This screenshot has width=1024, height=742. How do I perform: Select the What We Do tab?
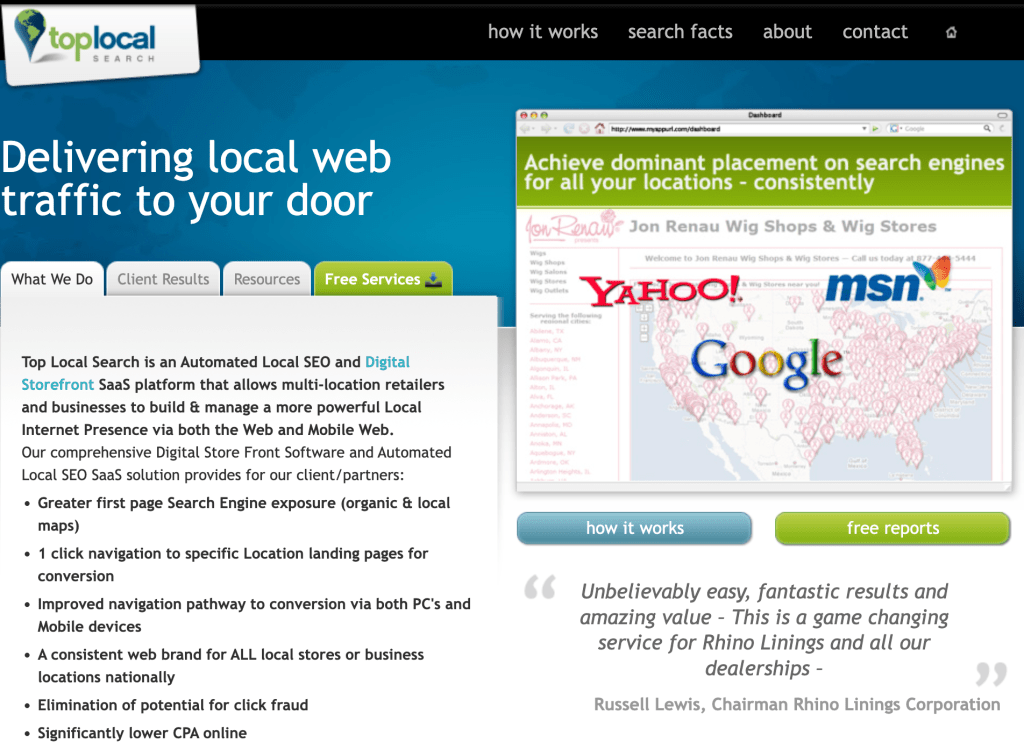click(52, 280)
